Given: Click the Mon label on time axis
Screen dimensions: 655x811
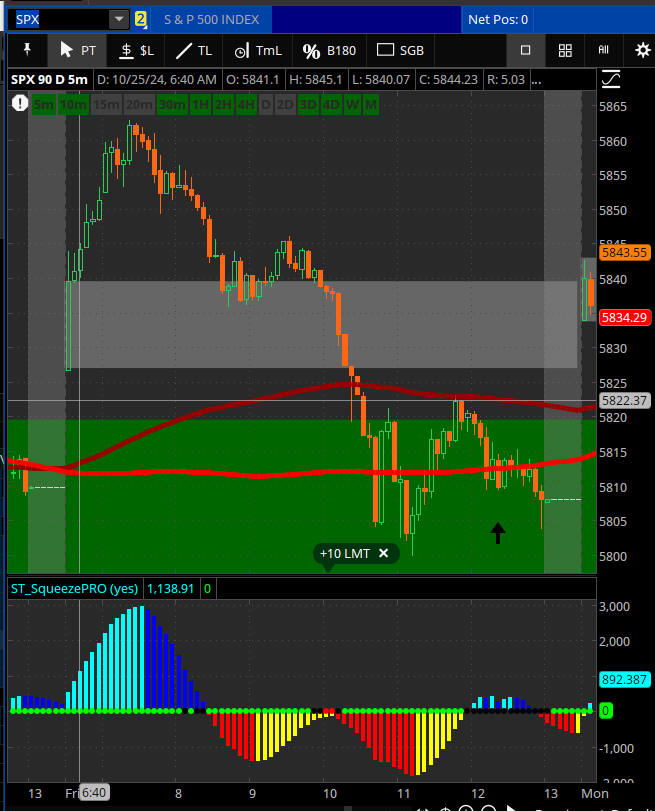Looking at the screenshot, I should pyautogui.click(x=595, y=793).
